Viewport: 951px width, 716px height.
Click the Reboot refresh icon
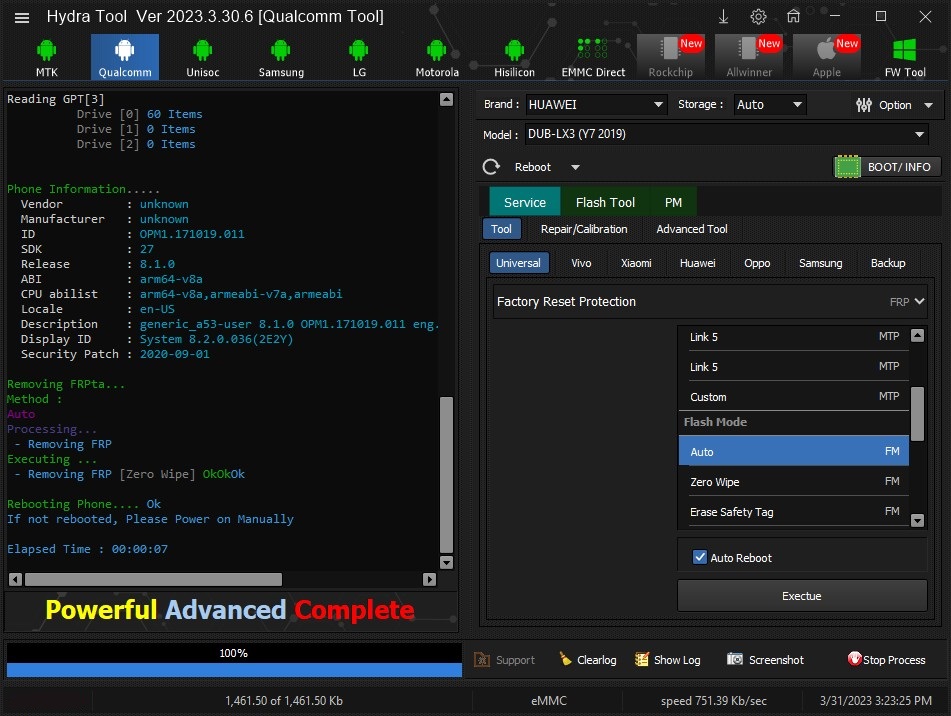(491, 167)
